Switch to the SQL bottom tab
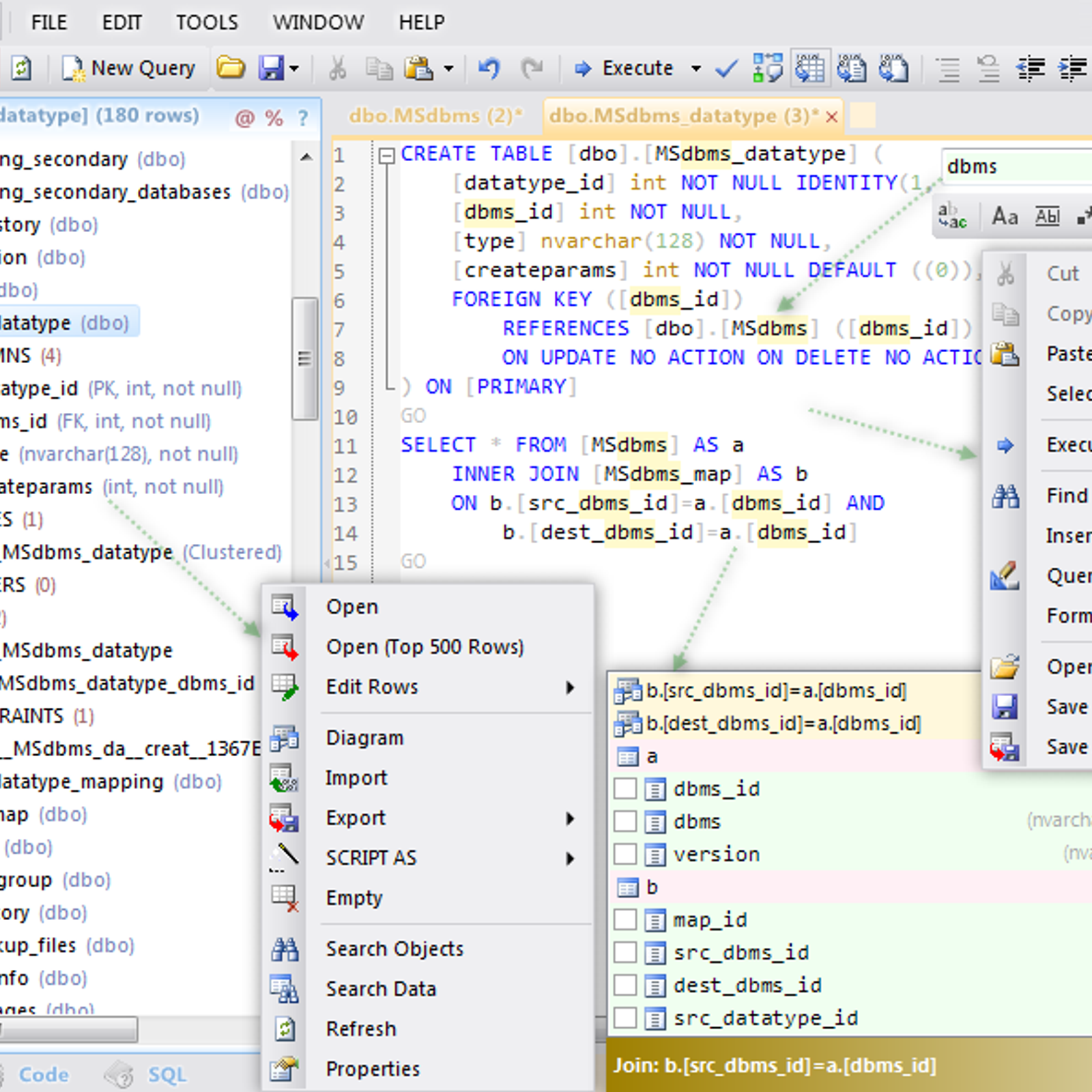The image size is (1092, 1092). click(146, 1074)
